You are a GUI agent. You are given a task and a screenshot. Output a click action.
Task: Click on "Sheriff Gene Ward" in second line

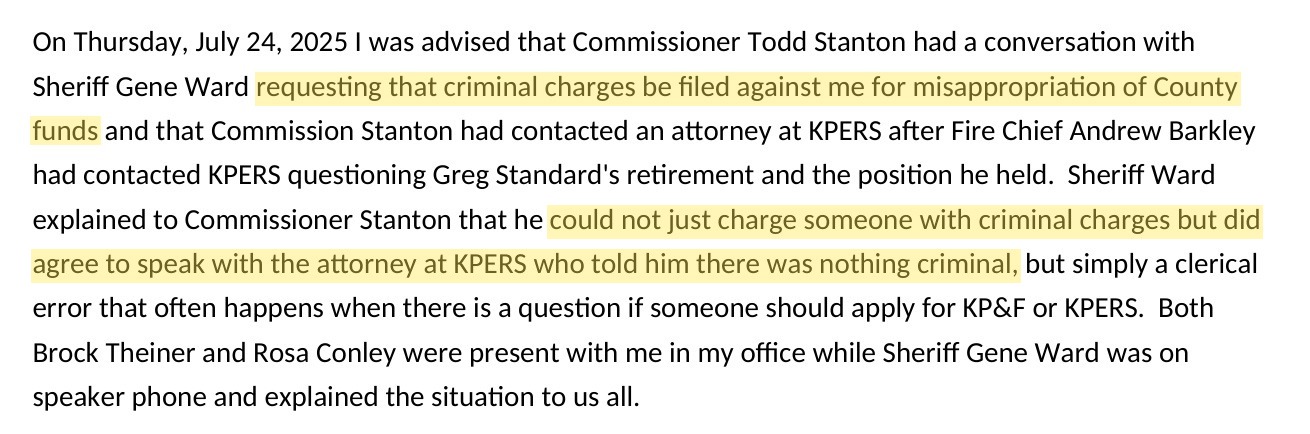pyautogui.click(x=141, y=88)
